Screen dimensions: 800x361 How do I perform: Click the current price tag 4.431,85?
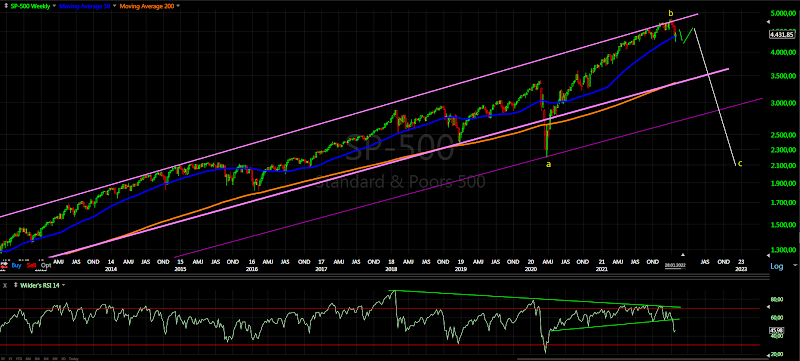782,35
